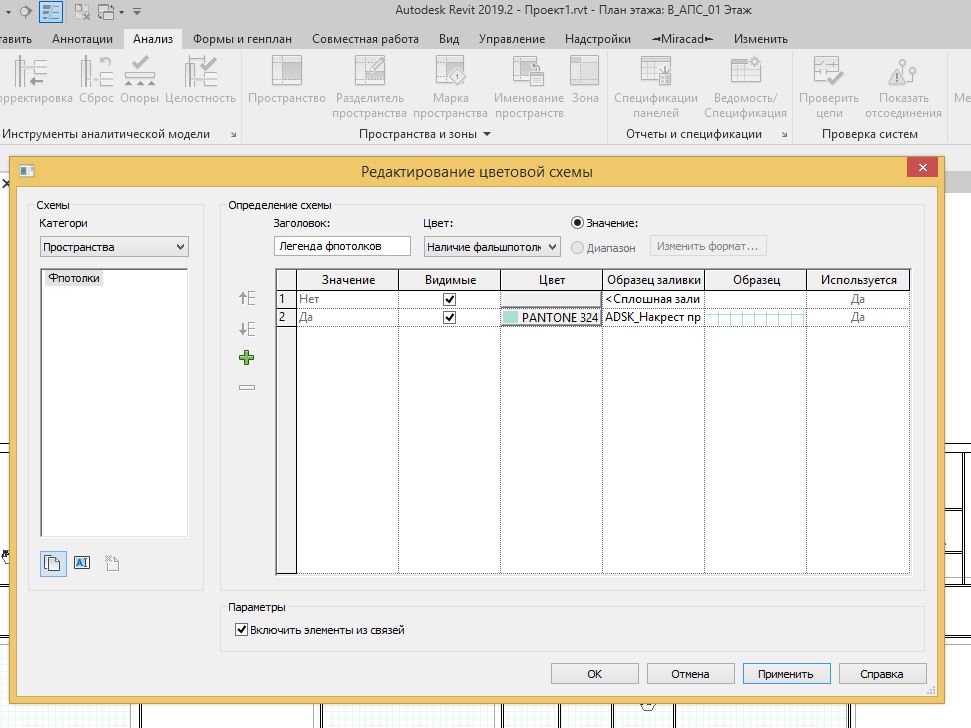Click the Заголовок field Легенда фпотолков
This screenshot has height=728, width=971.
(x=342, y=246)
